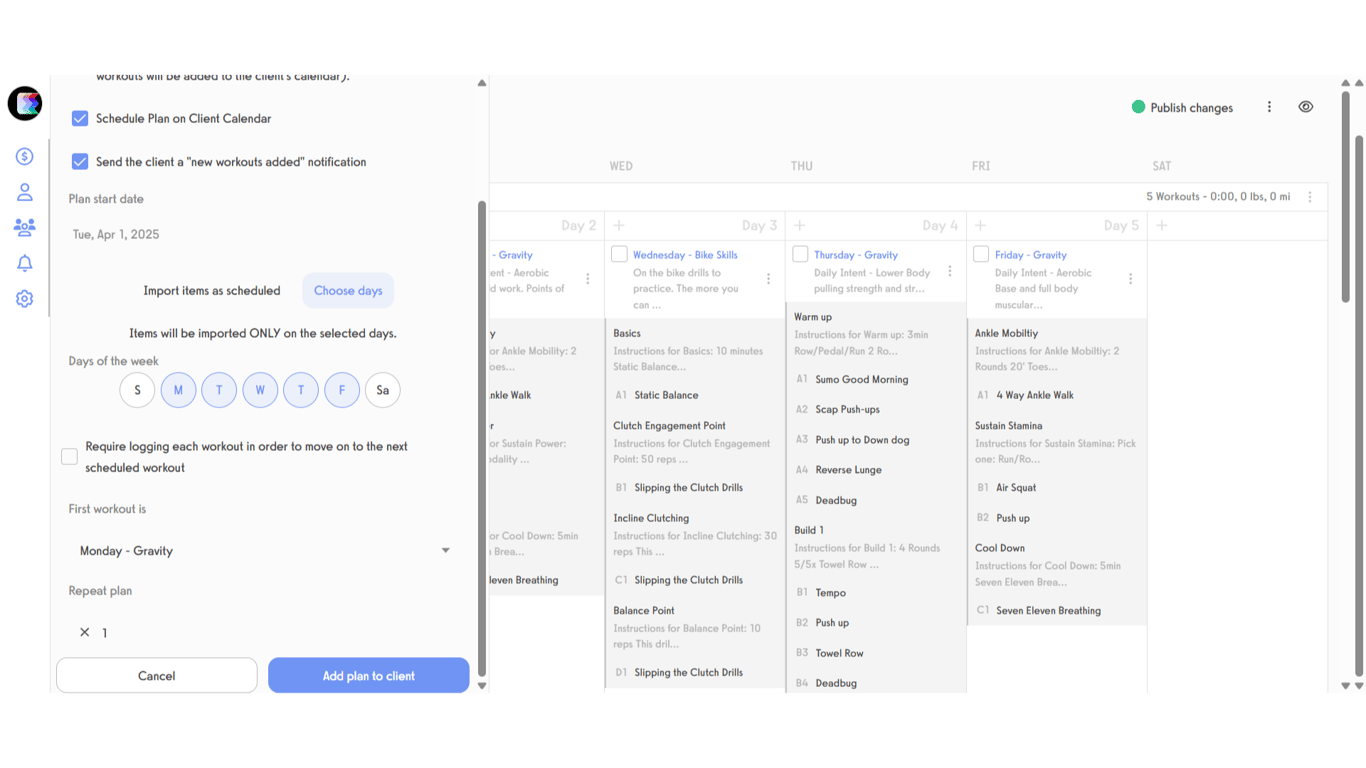Image resolution: width=1366 pixels, height=768 pixels.
Task: Open settings via the gear icon
Action: pos(24,298)
